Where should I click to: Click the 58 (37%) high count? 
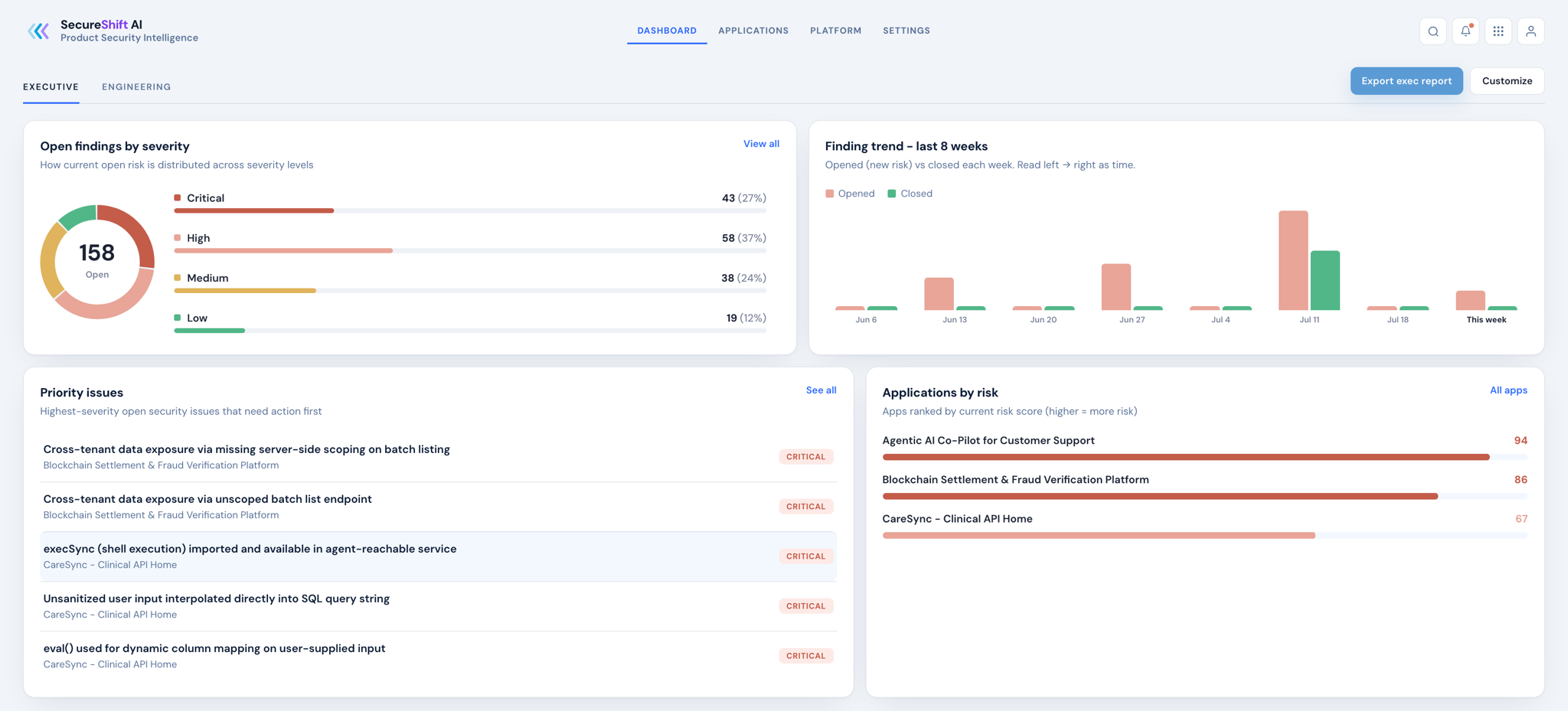[743, 237]
